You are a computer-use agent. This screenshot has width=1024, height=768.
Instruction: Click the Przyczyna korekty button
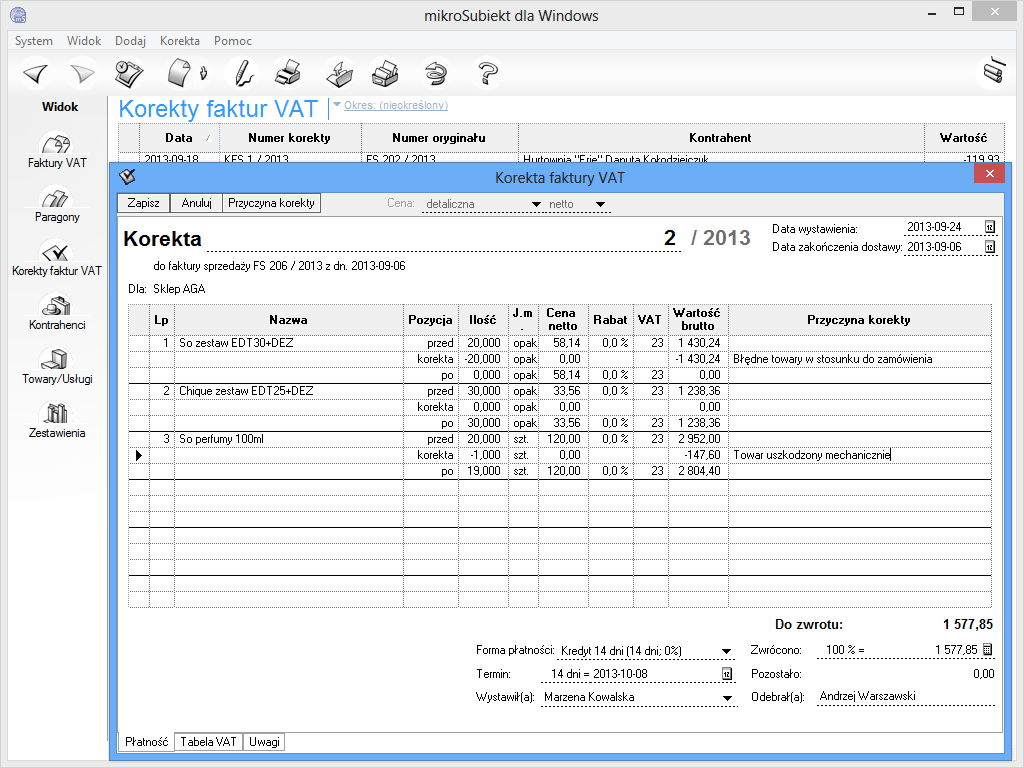(271, 203)
